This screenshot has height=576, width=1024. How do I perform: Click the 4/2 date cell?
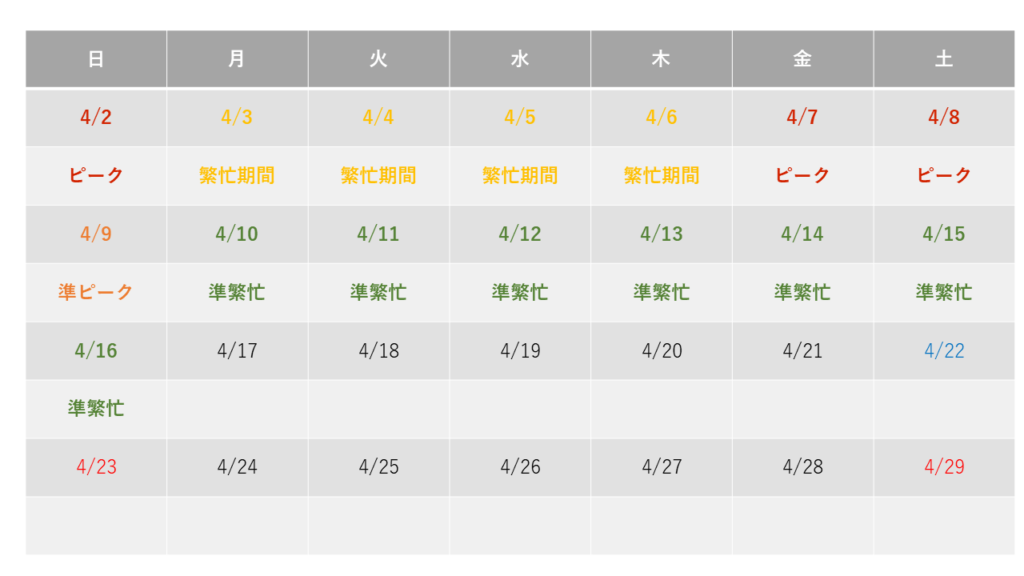pyautogui.click(x=96, y=118)
